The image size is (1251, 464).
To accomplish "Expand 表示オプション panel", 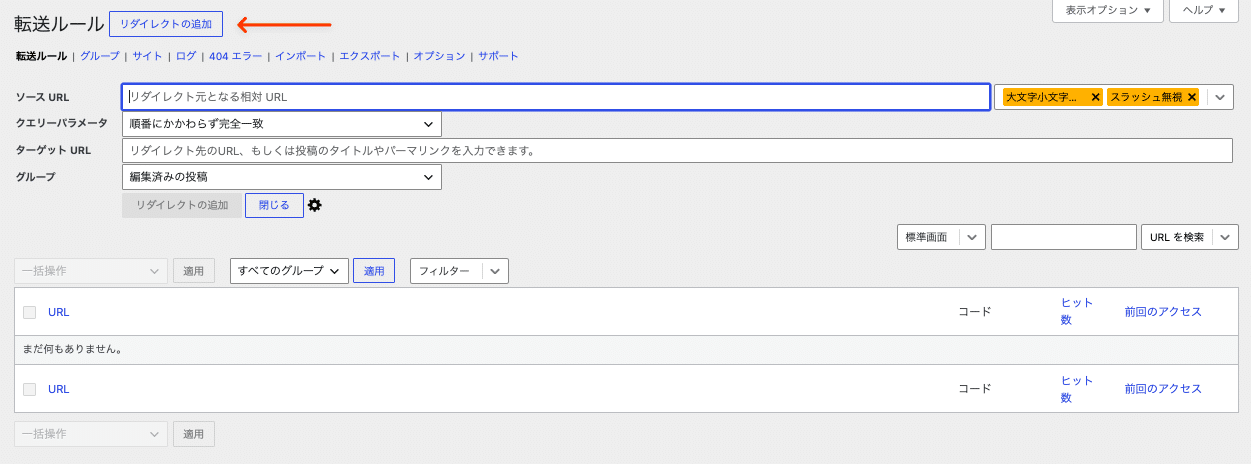I will click(1107, 10).
